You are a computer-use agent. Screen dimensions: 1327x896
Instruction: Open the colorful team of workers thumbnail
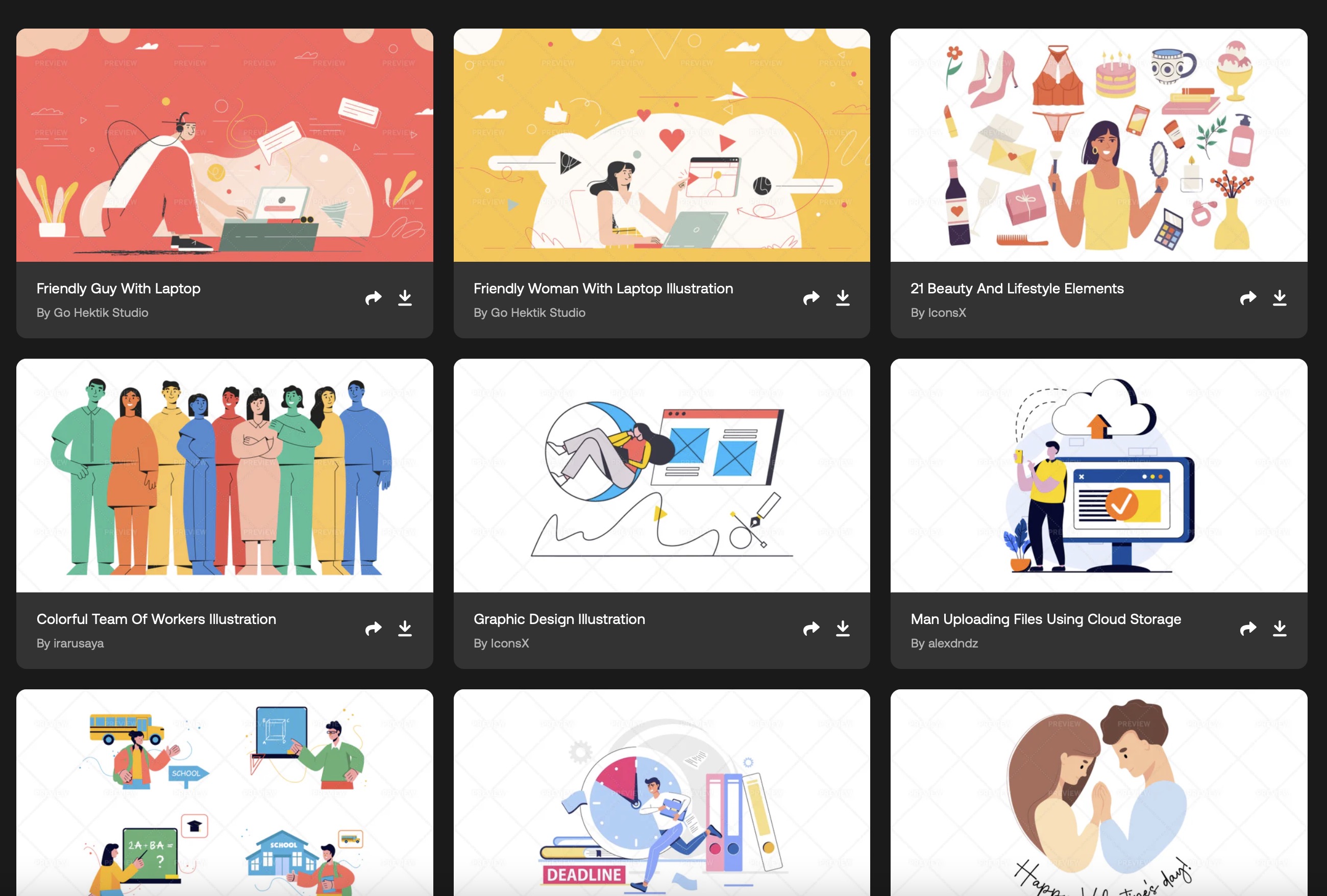click(x=225, y=476)
